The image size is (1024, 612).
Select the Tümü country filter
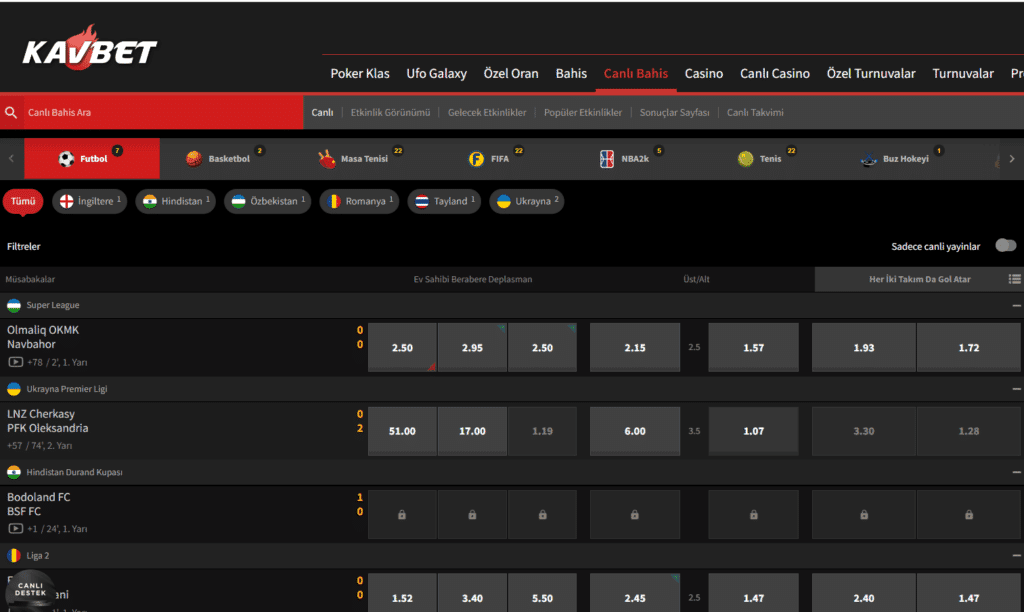23,201
